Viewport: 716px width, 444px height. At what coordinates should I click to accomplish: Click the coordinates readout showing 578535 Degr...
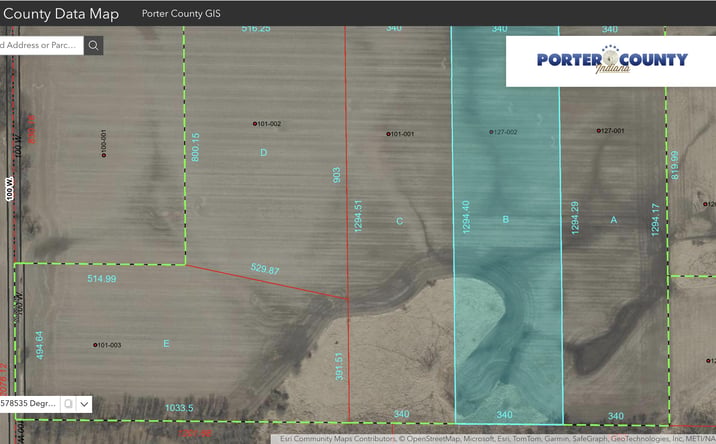click(29, 404)
